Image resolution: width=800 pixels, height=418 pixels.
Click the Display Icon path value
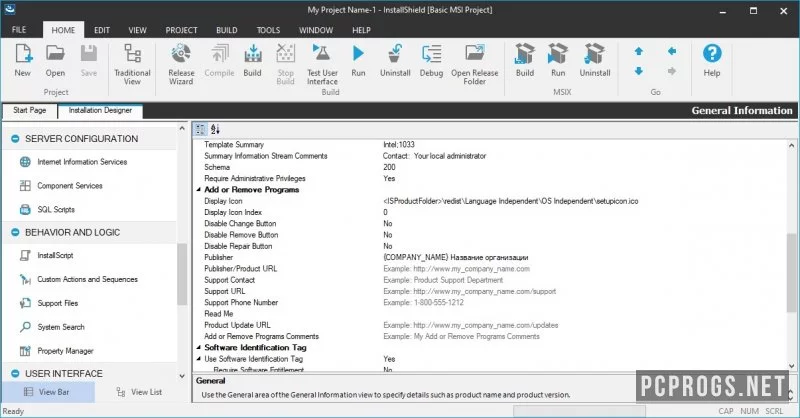583,201
